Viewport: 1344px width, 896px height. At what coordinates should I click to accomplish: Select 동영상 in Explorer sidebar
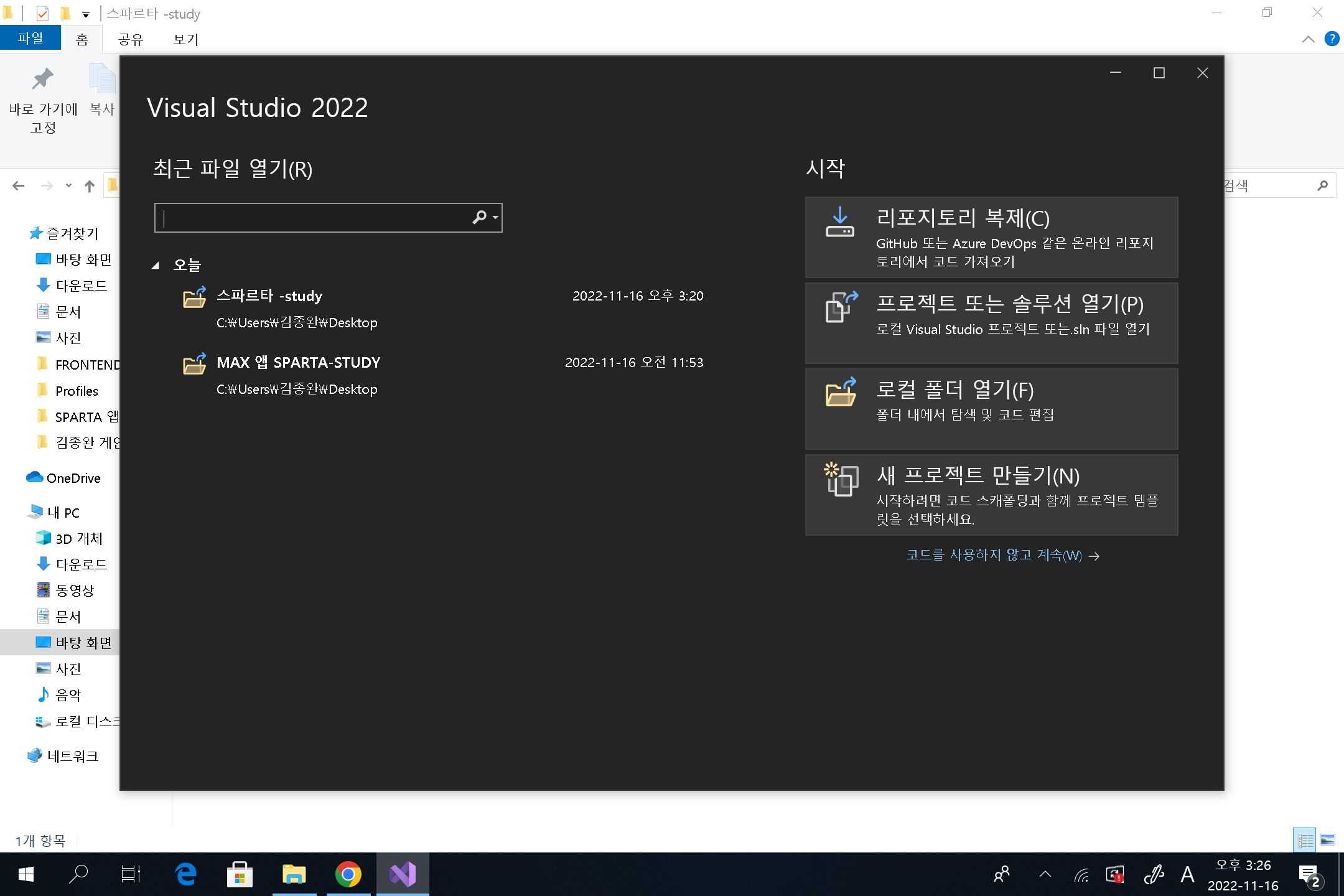(75, 590)
